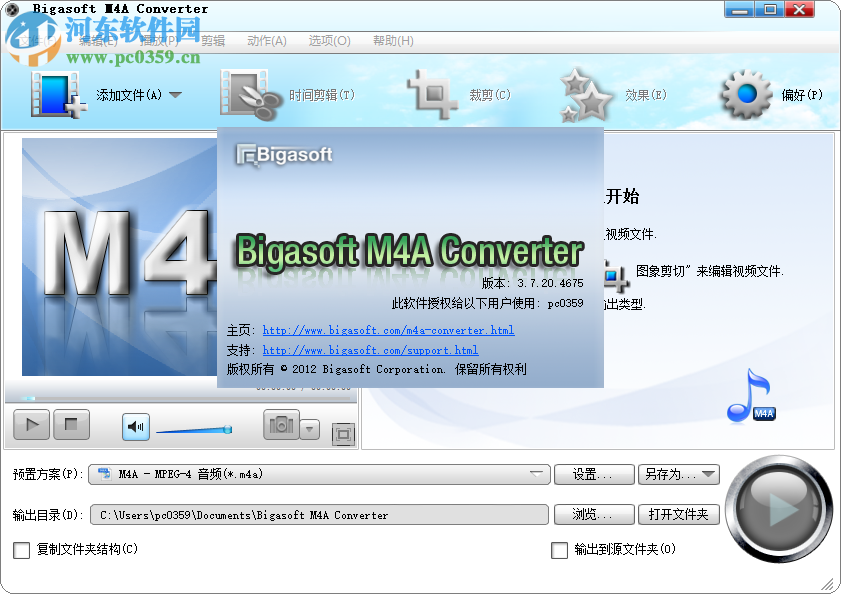
Task: Mute audio with the speaker icon
Action: [134, 425]
